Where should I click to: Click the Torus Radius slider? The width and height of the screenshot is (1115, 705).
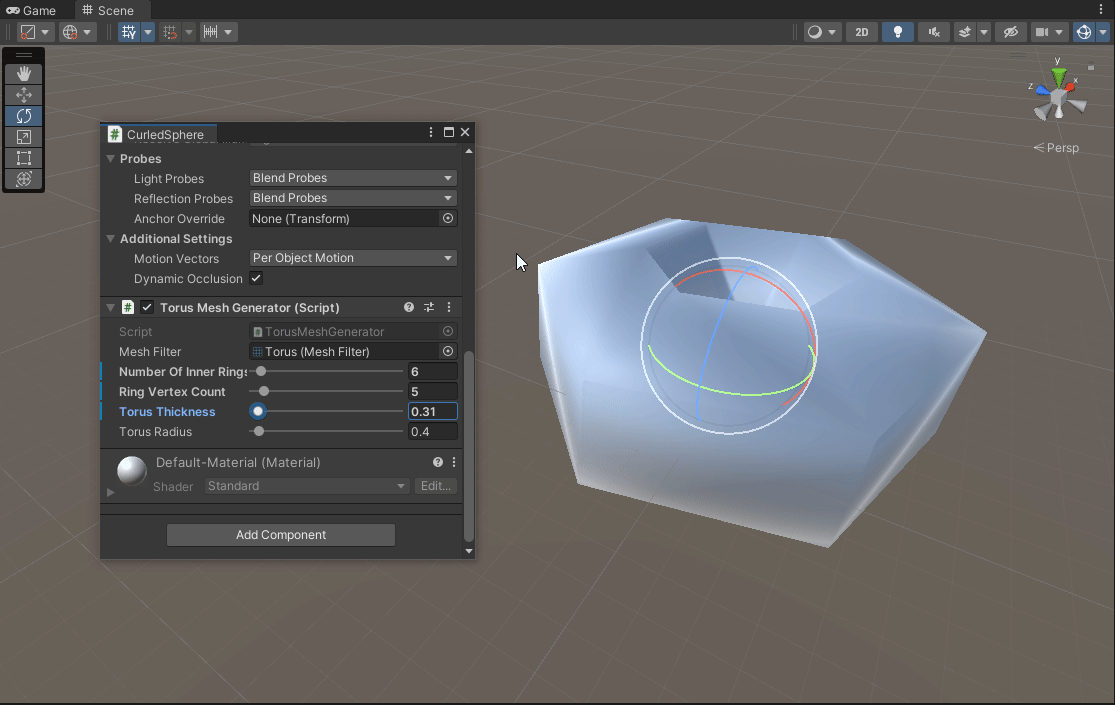point(327,431)
